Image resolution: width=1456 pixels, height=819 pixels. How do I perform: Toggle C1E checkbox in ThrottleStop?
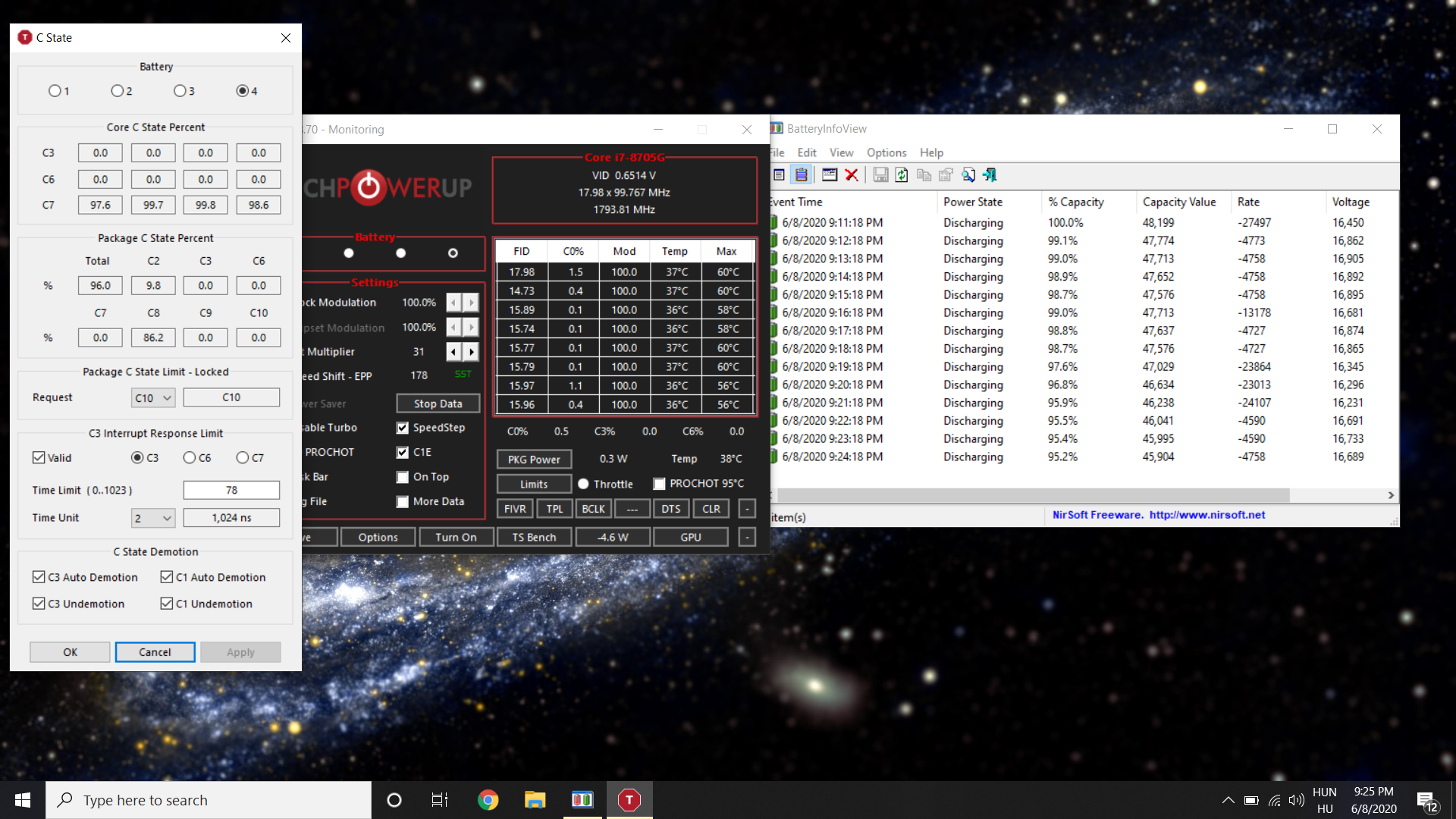click(x=403, y=453)
